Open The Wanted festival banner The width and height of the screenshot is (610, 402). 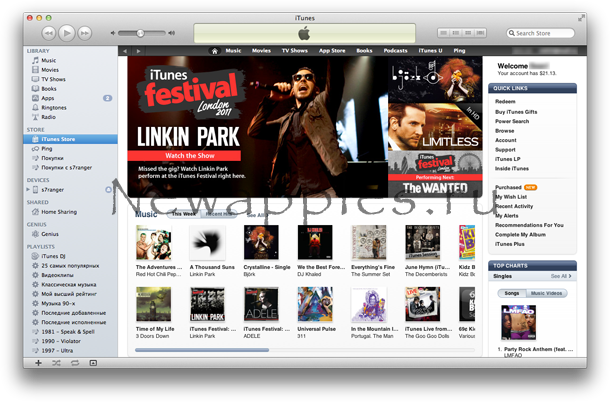pos(435,174)
